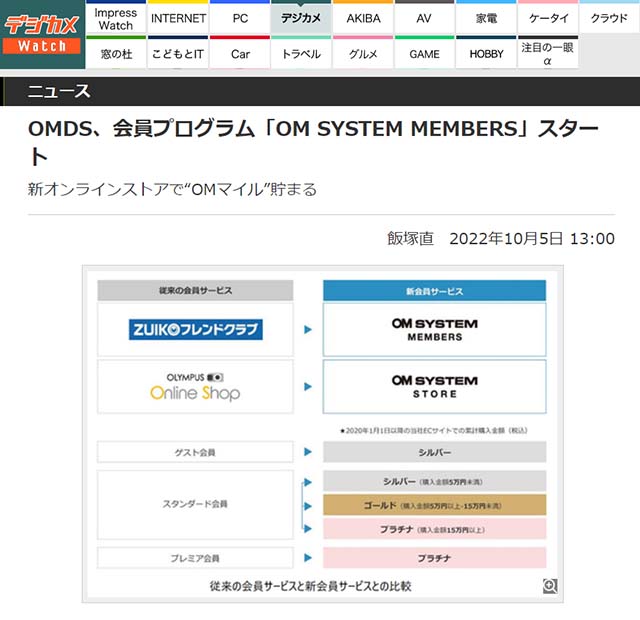Image resolution: width=640 pixels, height=620 pixels.
Task: Click the プラチナ (購入金額15万円以上) tier bar
Action: (x=434, y=529)
